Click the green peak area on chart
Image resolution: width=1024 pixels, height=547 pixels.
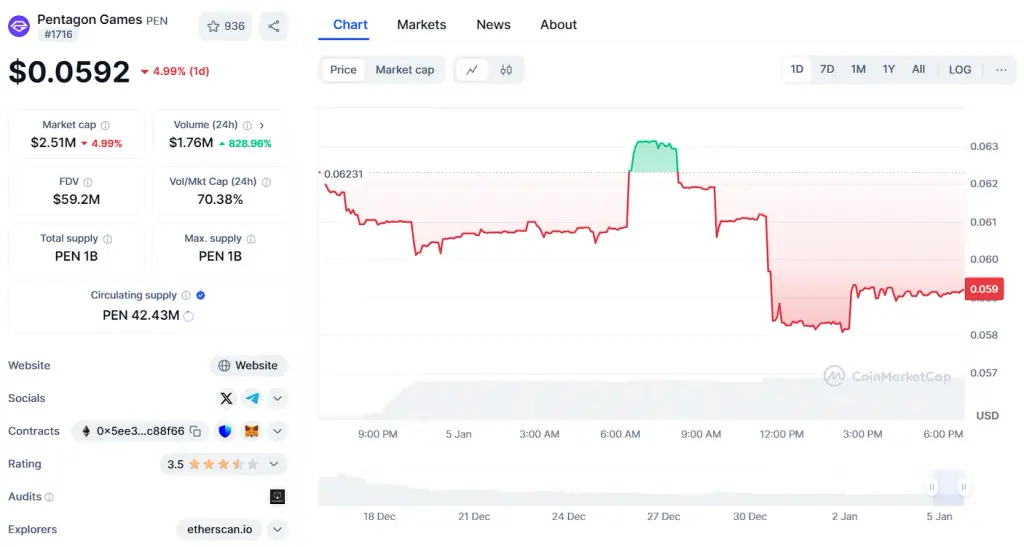tap(654, 157)
